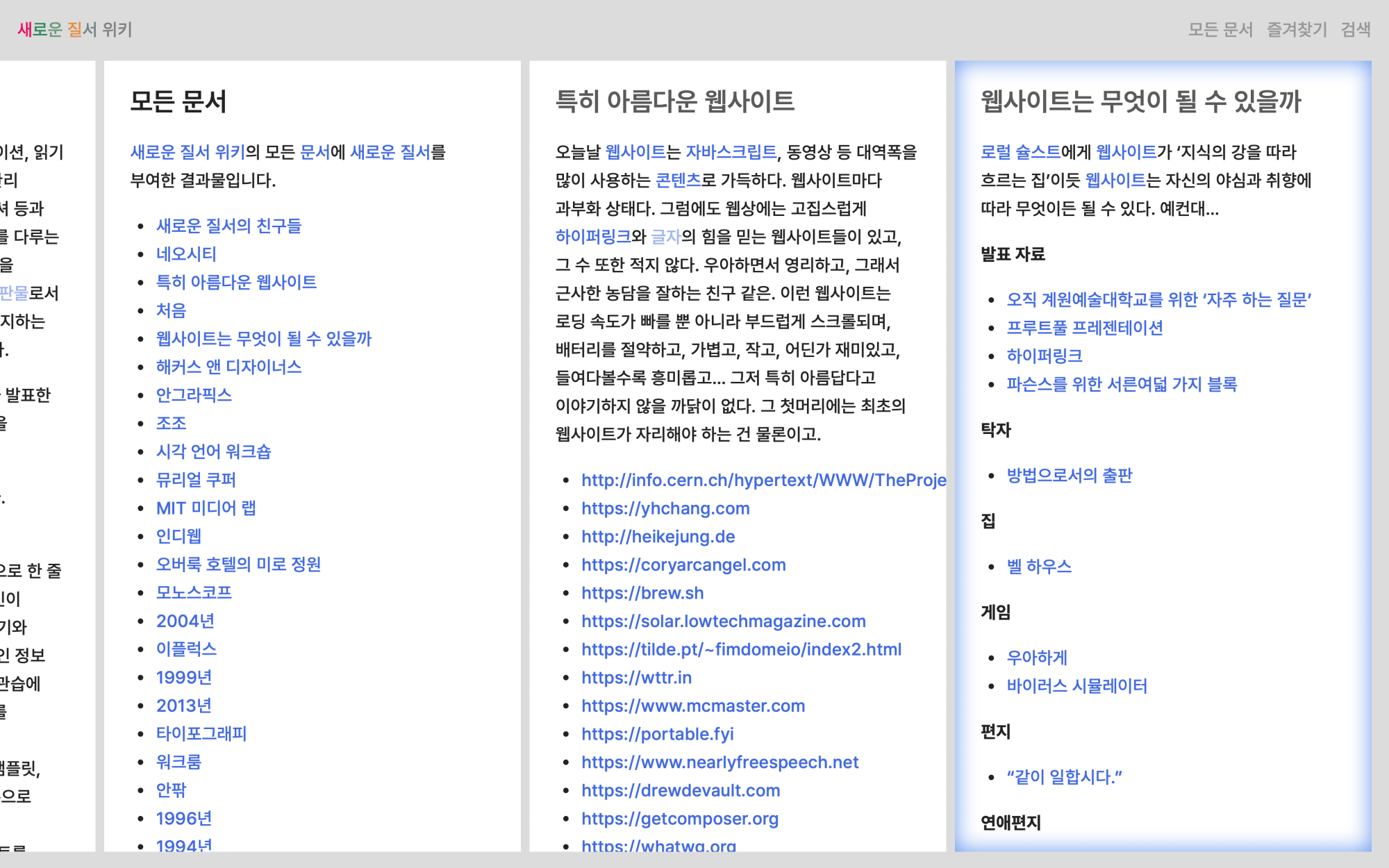
Task: Open the 자바스크립트 inline link
Action: click(731, 152)
